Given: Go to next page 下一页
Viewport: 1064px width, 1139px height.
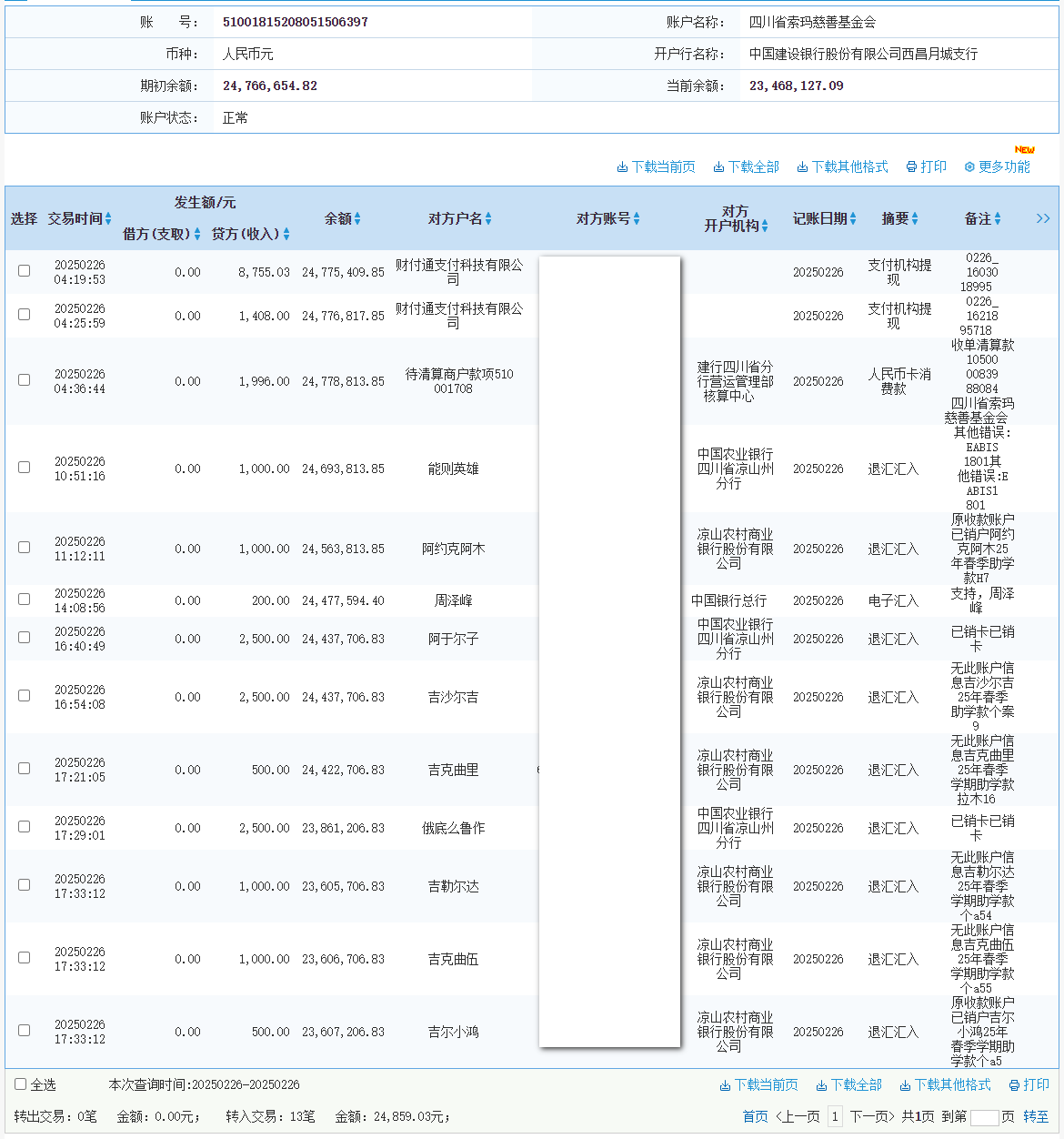Looking at the screenshot, I should tap(872, 1116).
